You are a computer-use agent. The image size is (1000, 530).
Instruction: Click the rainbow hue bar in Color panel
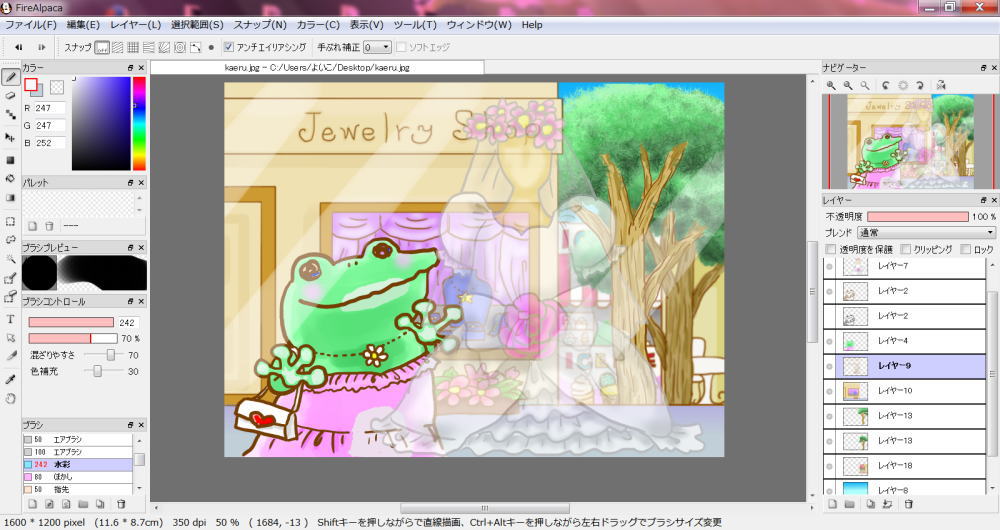coord(139,120)
